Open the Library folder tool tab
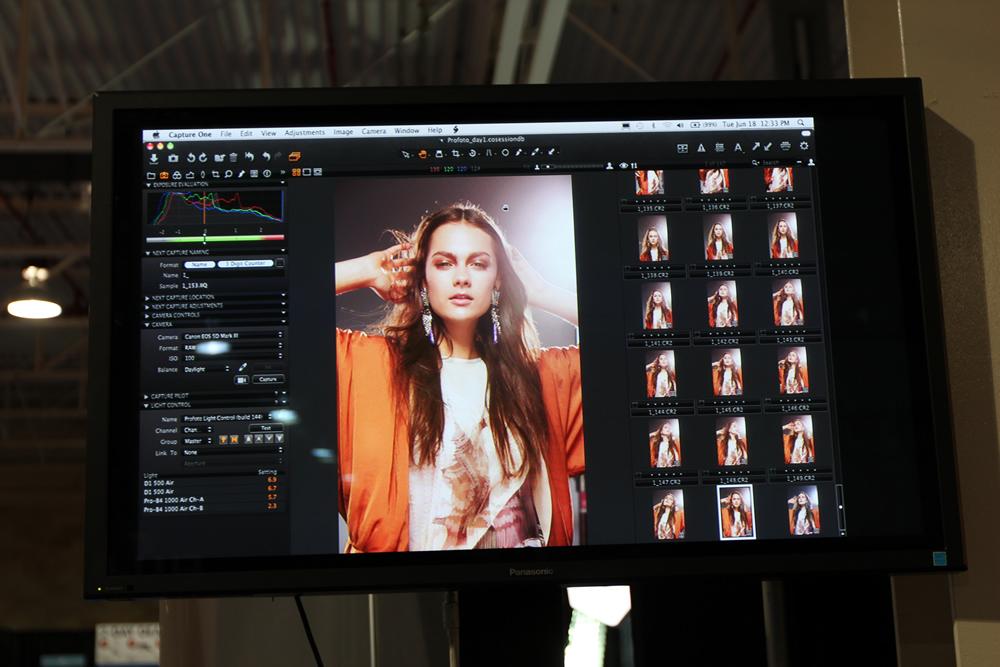This screenshot has height=667, width=1000. 152,174
